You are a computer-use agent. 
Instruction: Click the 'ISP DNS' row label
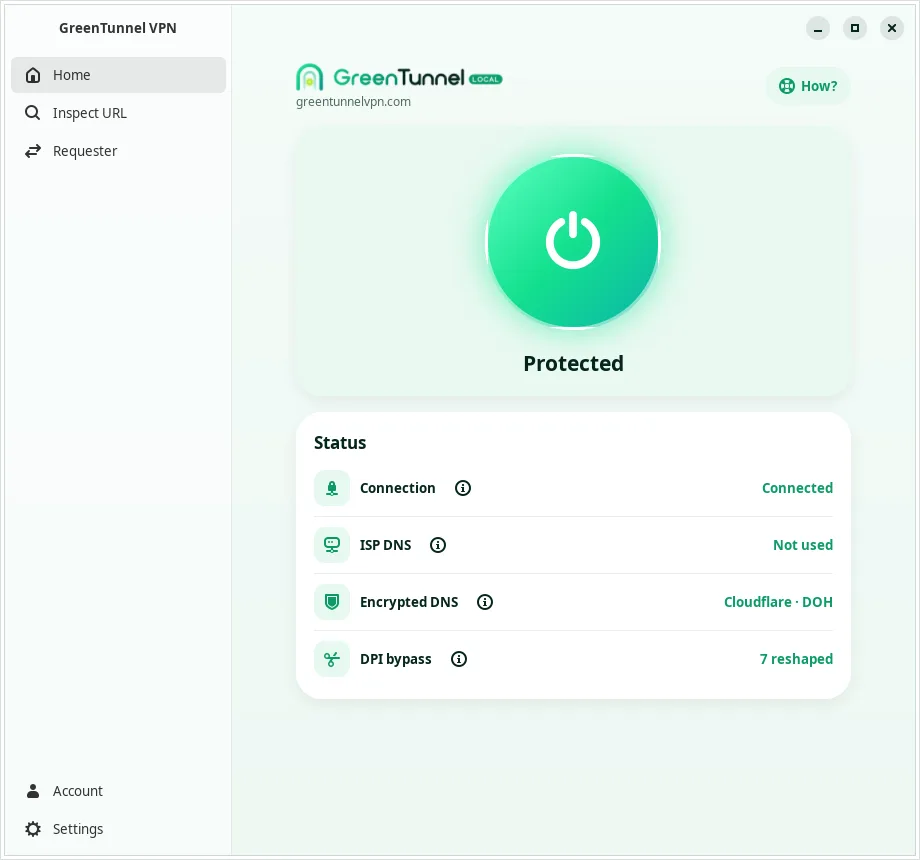[x=385, y=545]
